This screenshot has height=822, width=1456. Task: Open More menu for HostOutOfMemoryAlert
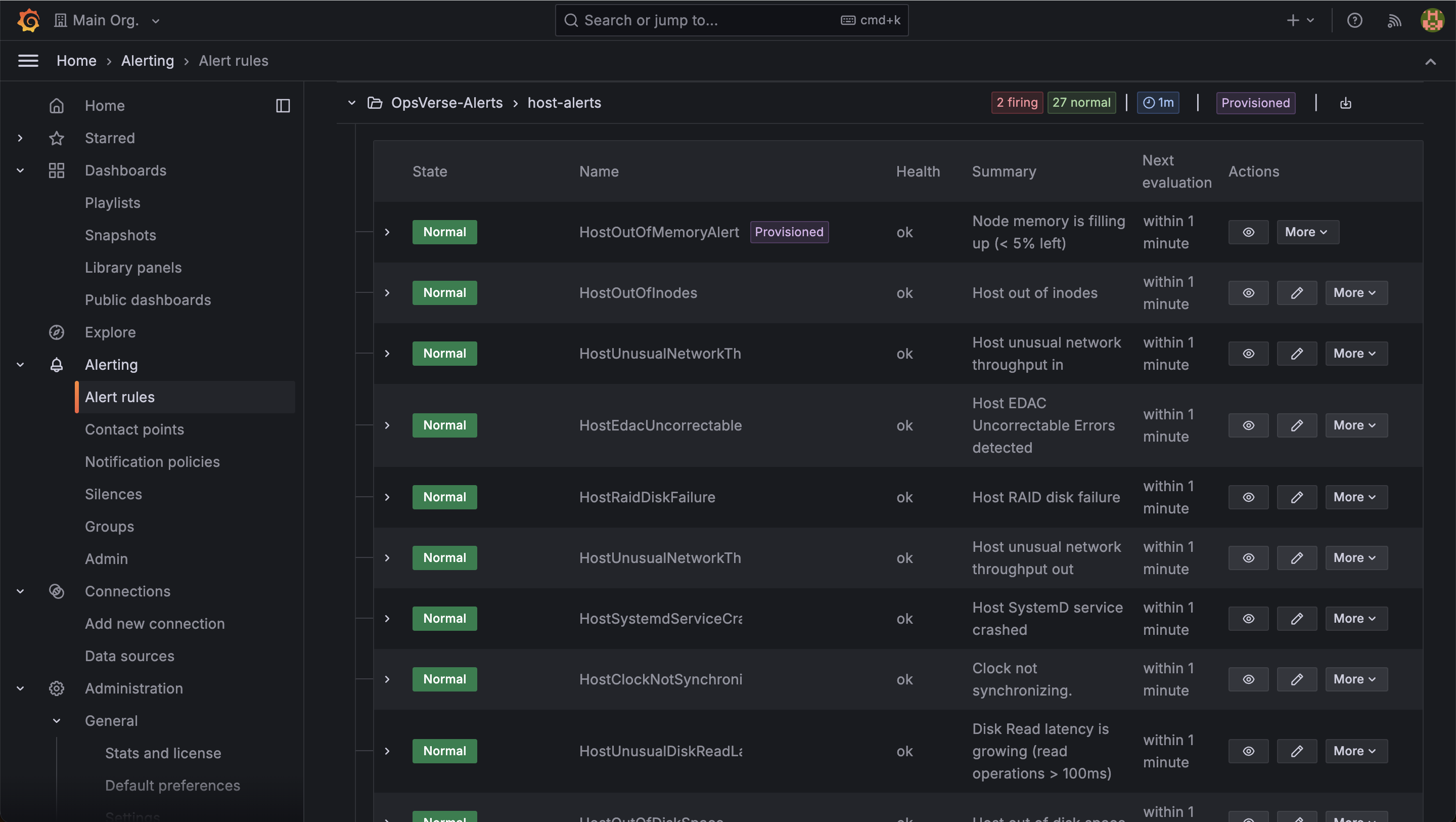click(1307, 233)
